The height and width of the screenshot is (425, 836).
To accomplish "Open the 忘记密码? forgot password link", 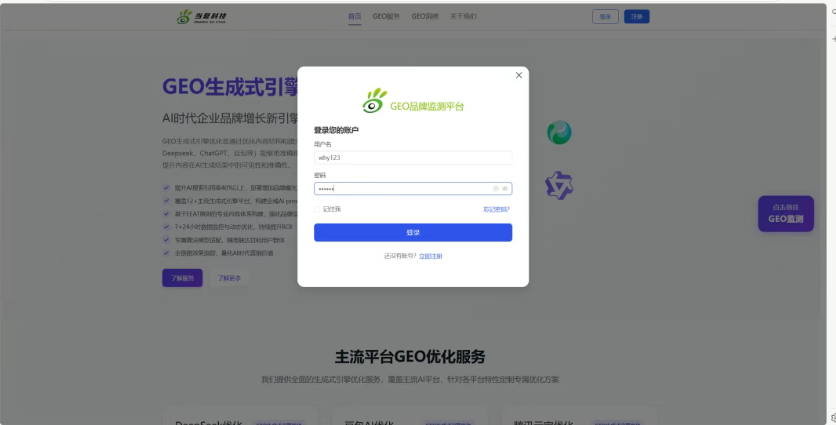I will 496,209.
